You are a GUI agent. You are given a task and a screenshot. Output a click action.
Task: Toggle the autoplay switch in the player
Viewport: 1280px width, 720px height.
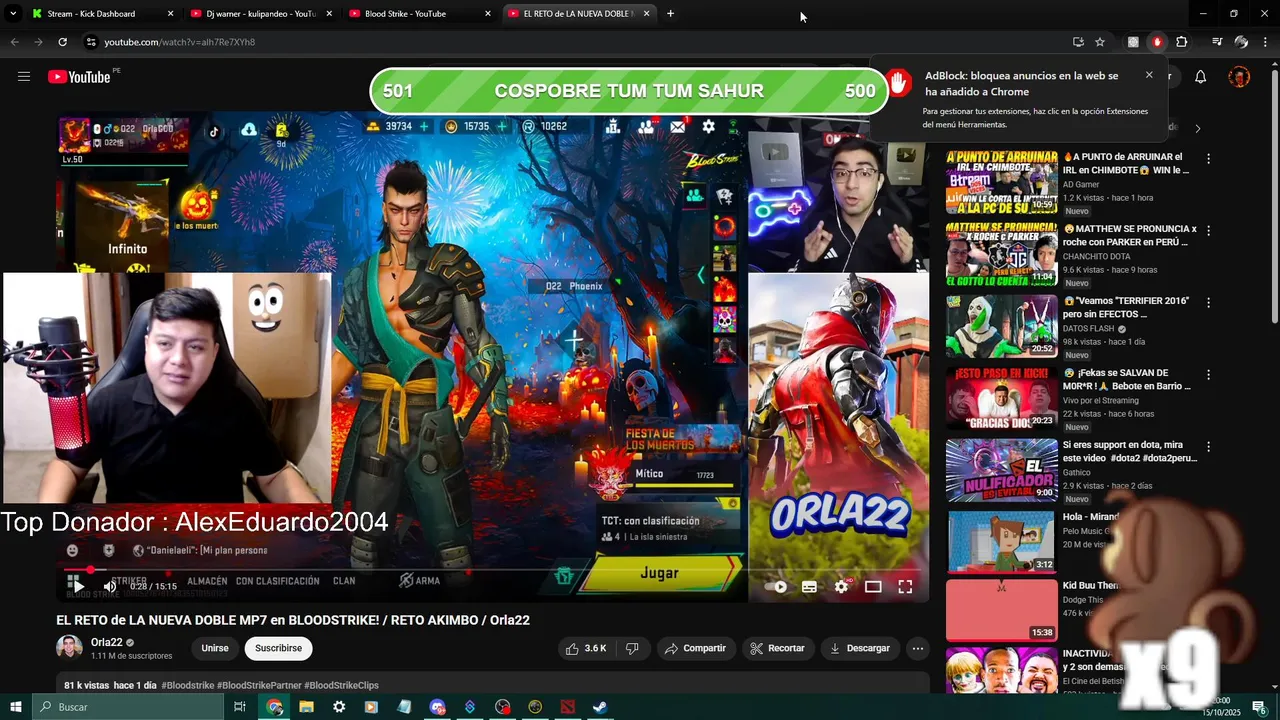pyautogui.click(x=777, y=587)
